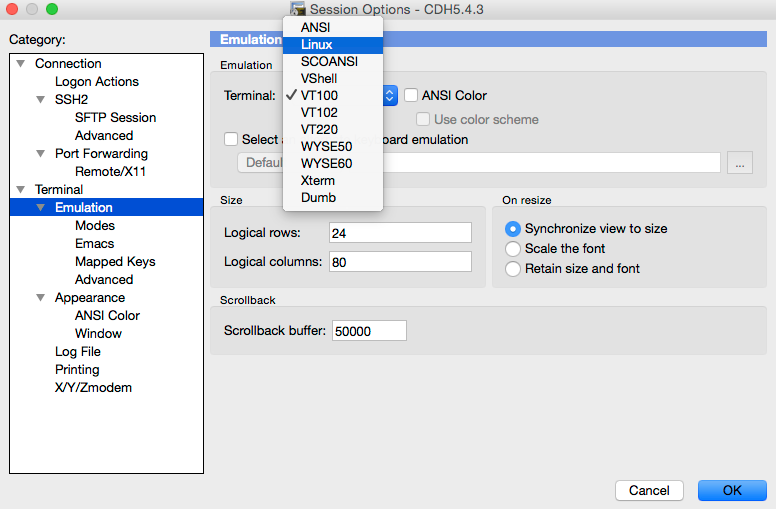This screenshot has width=776, height=509.
Task: Choose Xterm from the list
Action: pyautogui.click(x=333, y=181)
